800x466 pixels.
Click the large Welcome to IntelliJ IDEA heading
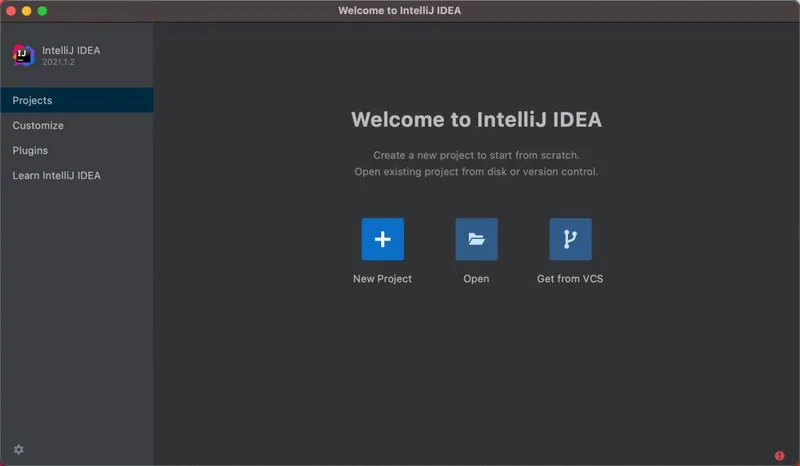[x=476, y=120]
